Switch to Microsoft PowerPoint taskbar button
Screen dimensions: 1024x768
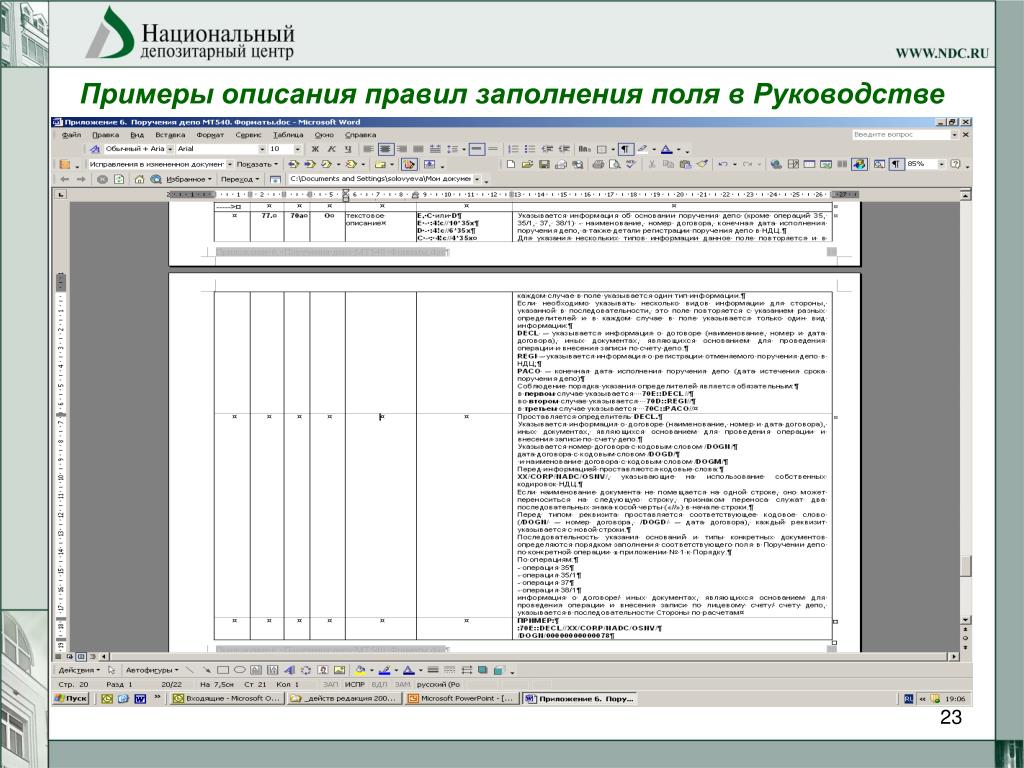(x=461, y=698)
